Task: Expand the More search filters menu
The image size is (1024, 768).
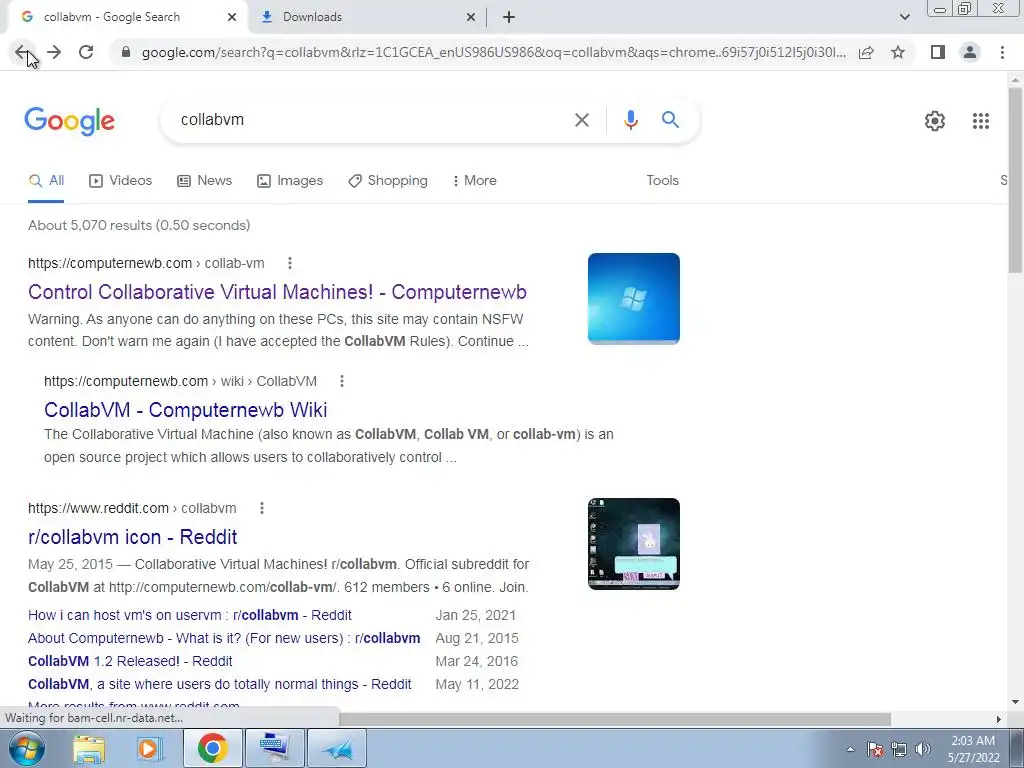Action: [474, 181]
